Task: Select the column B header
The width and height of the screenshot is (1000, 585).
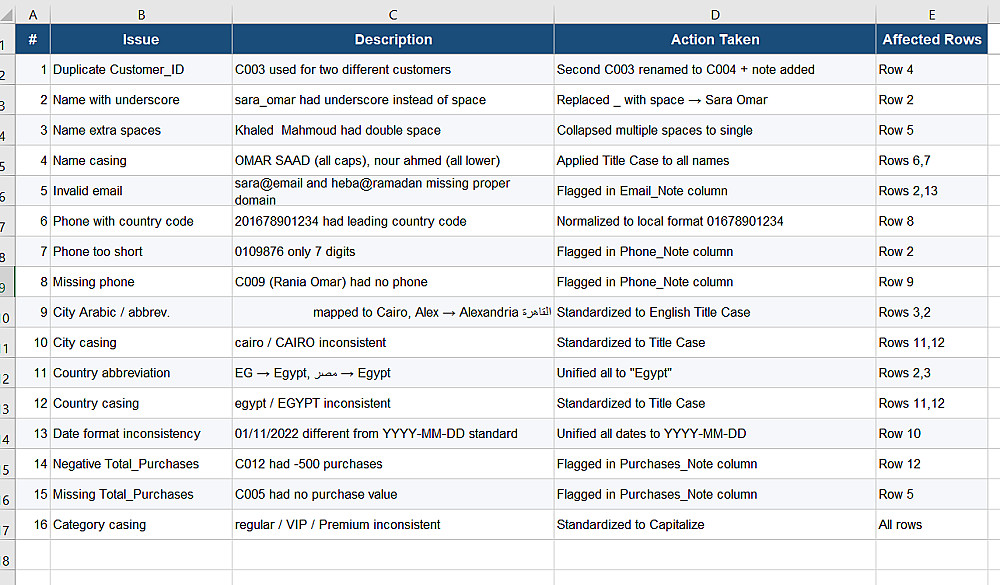Action: click(141, 14)
